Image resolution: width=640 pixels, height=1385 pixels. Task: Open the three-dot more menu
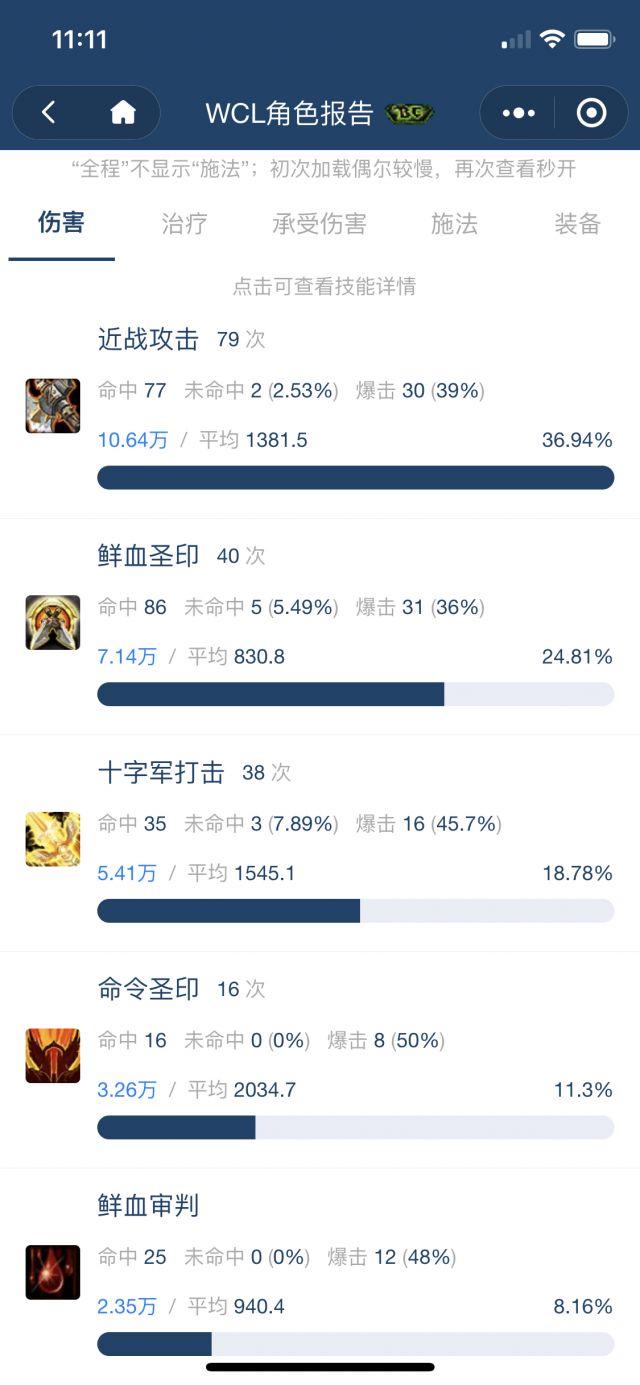coord(518,113)
